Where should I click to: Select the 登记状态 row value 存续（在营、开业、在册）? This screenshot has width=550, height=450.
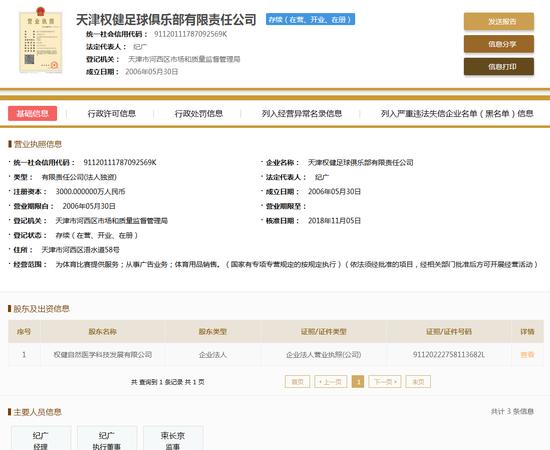point(96,235)
